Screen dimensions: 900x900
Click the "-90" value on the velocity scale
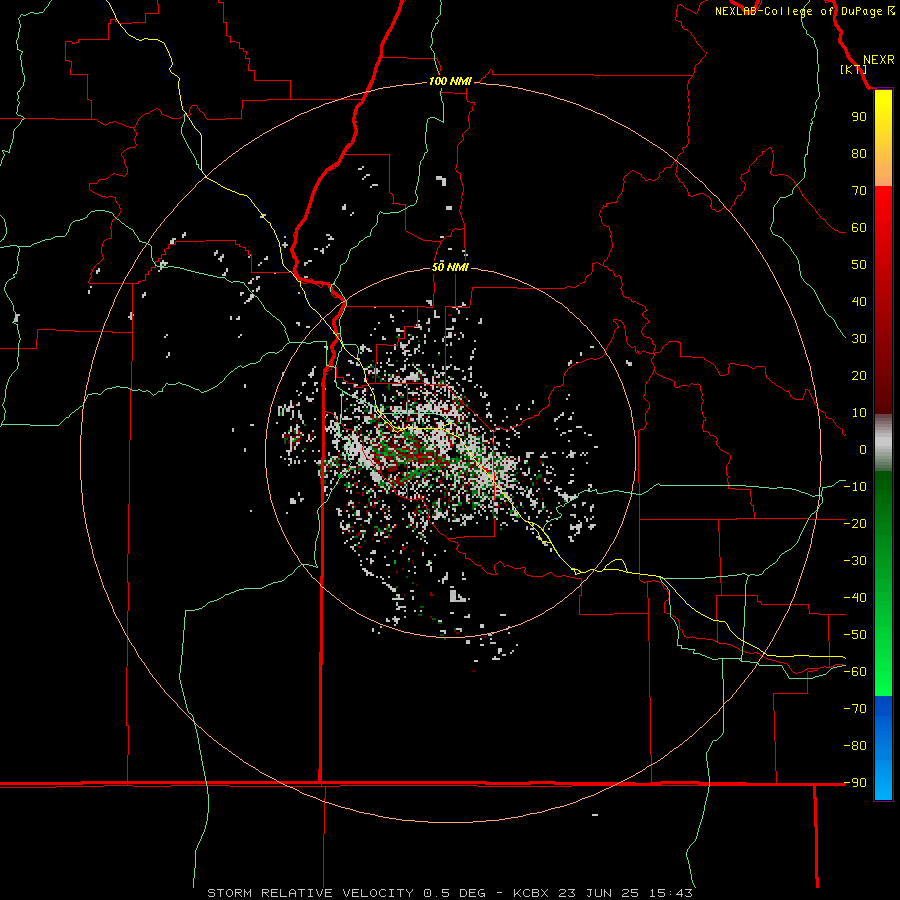855,782
